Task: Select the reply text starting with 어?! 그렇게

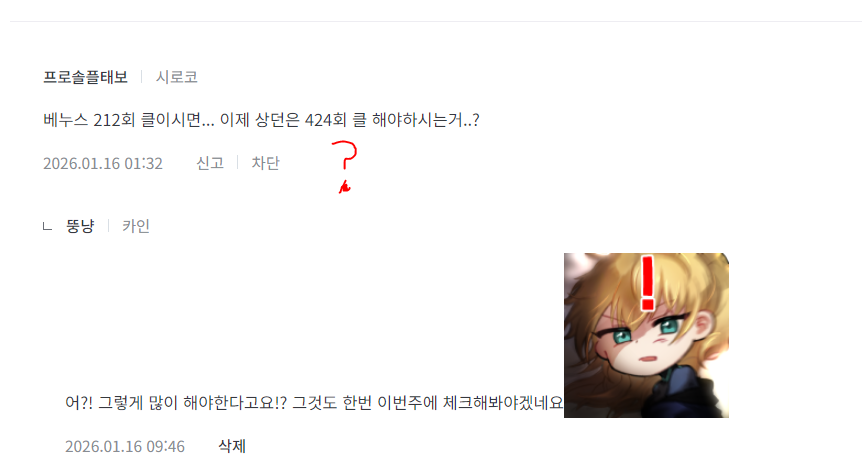Action: click(x=314, y=402)
